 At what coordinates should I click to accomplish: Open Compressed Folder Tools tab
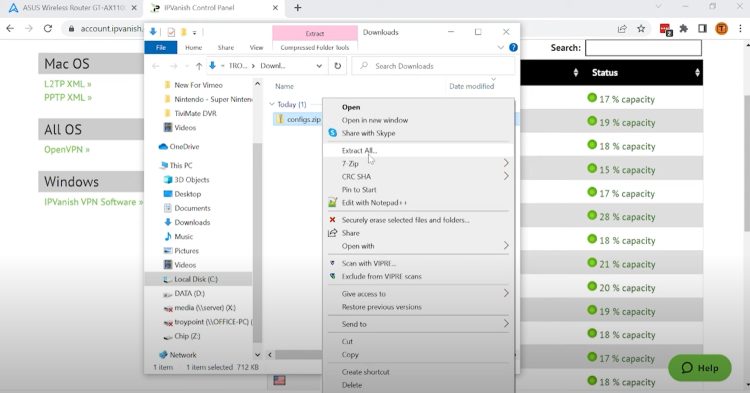tap(315, 48)
